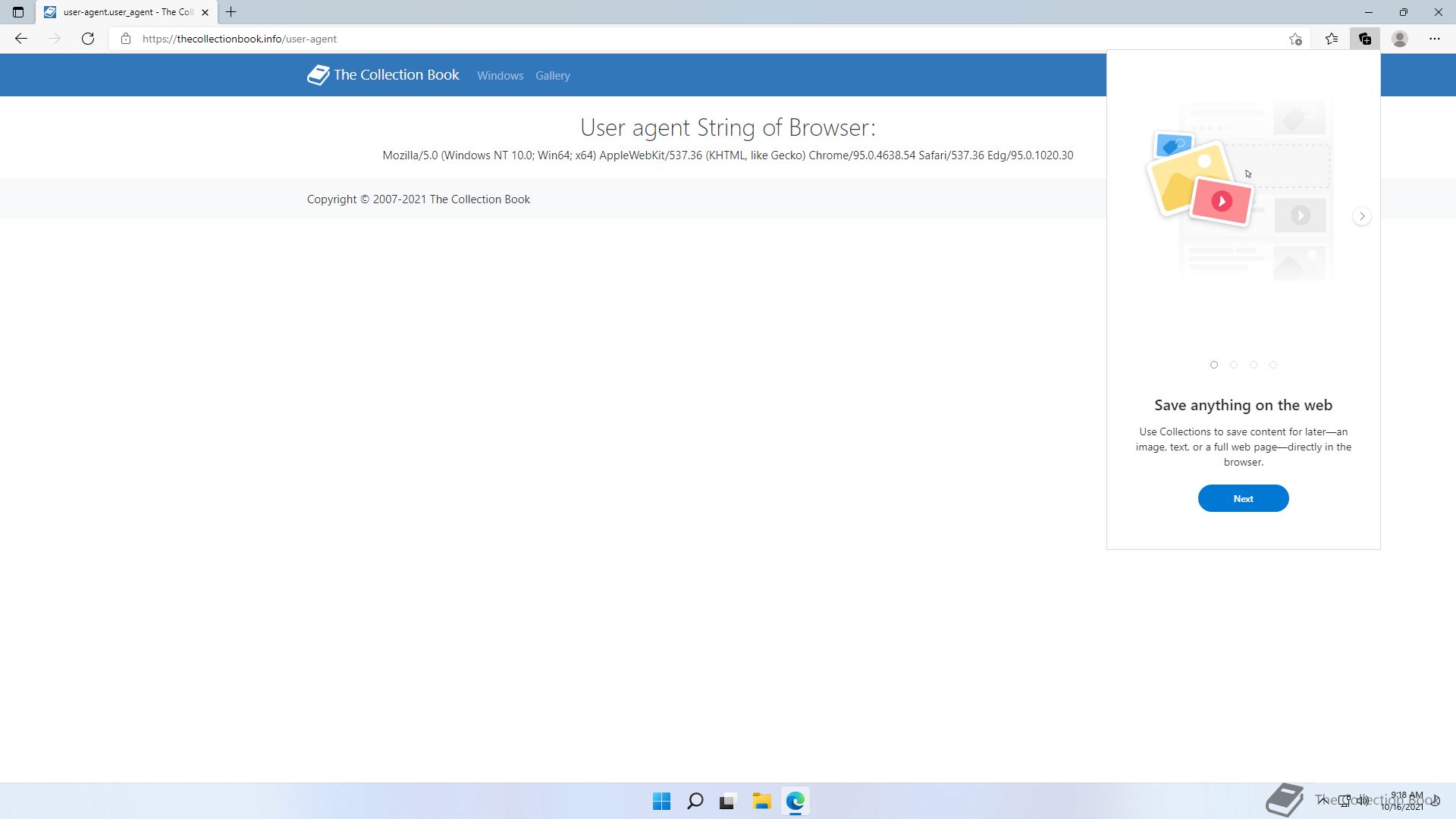Screen dimensions: 1456x819
Task: Open the clock and date flyout
Action: tap(1402, 801)
